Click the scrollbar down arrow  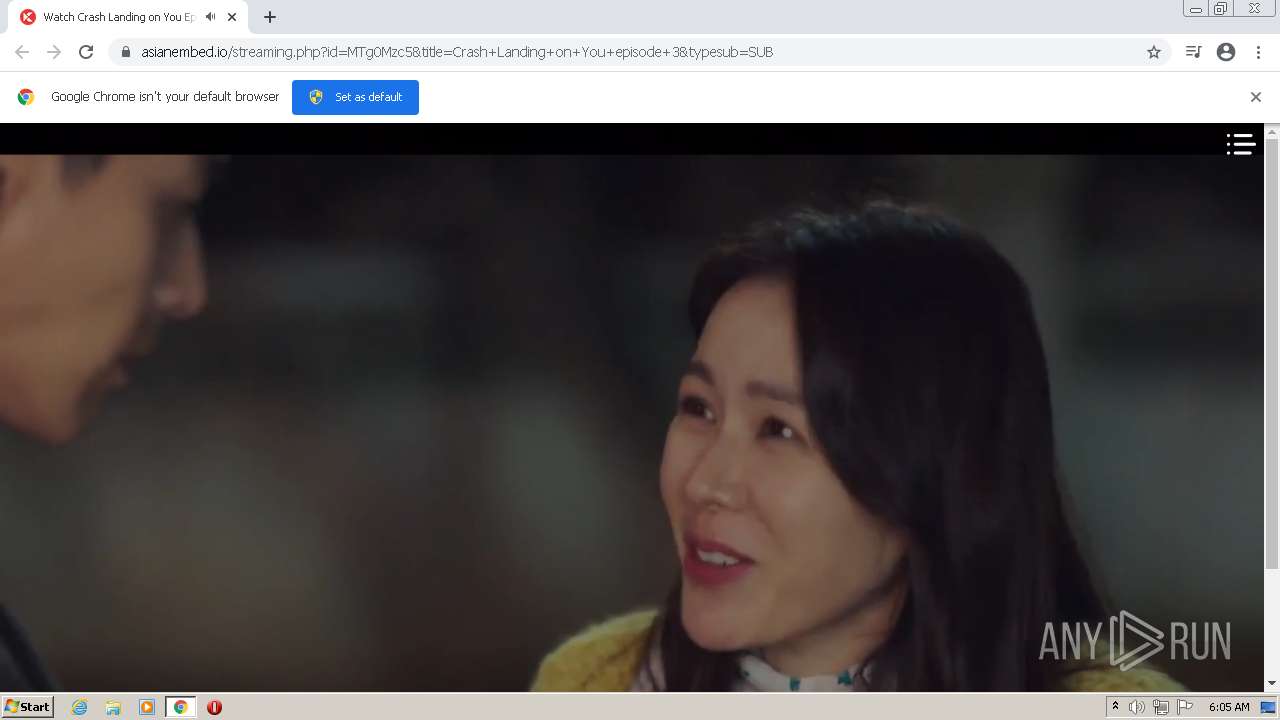pyautogui.click(x=1272, y=684)
